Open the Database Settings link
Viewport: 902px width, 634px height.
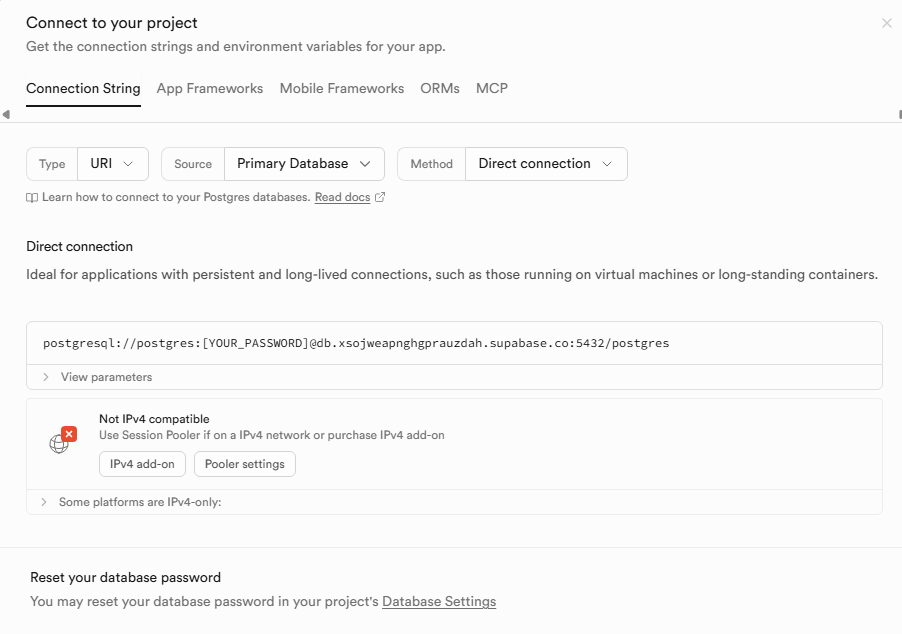[439, 601]
